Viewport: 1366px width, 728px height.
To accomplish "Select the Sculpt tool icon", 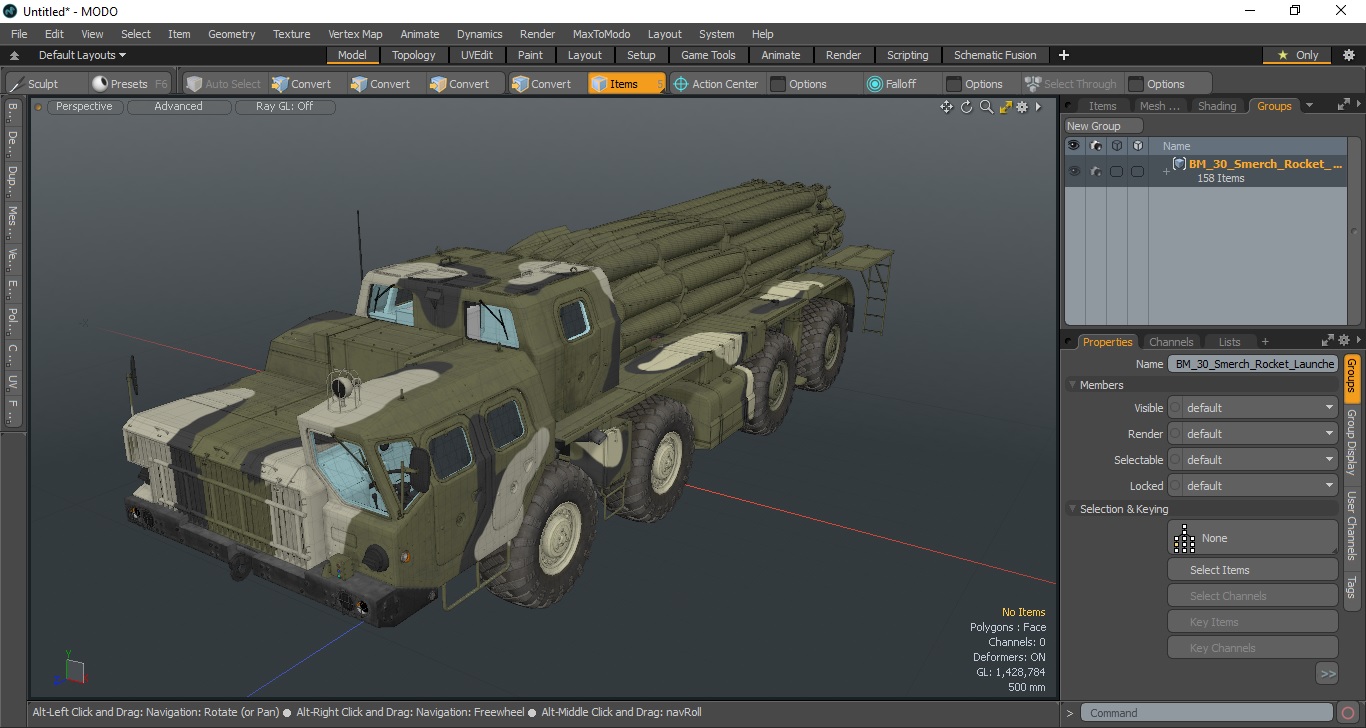I will click(16, 84).
